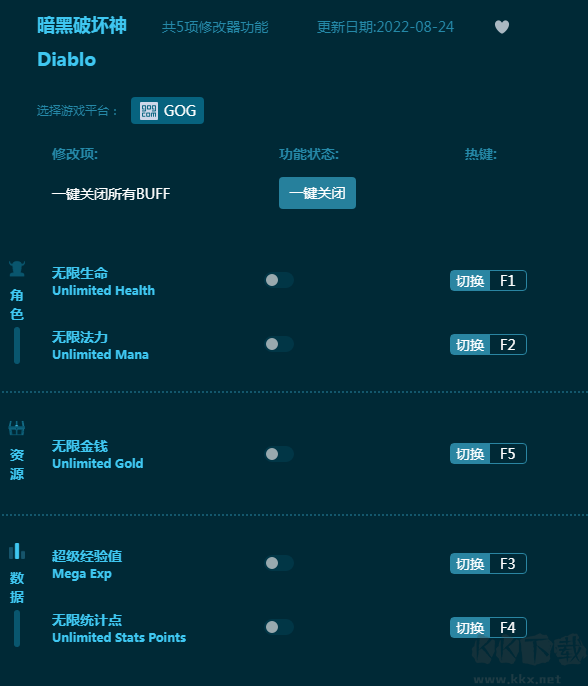
Task: Turn on Unlimited Gold switch
Action: click(279, 454)
